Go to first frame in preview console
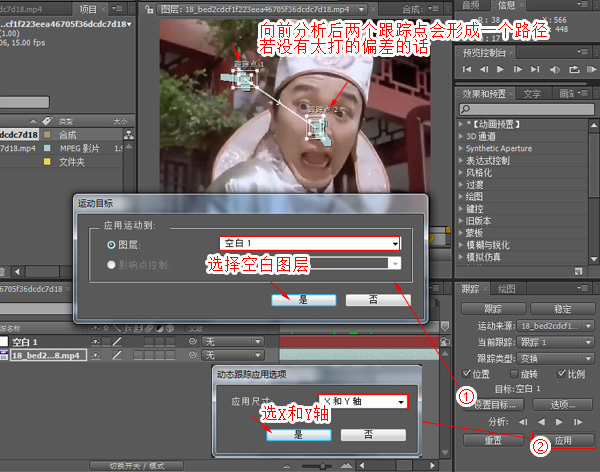The height and width of the screenshot is (472, 600). pyautogui.click(x=467, y=69)
